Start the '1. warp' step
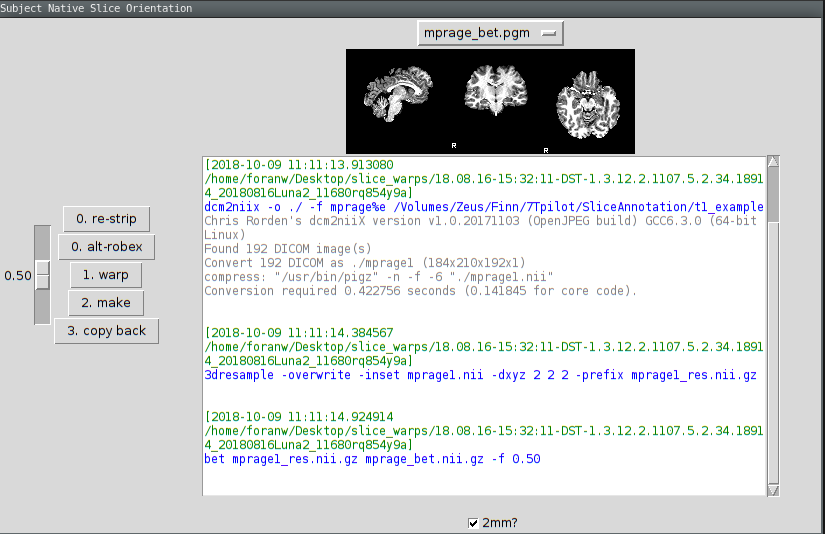Screen dimensions: 825x534 pyautogui.click(x=106, y=275)
